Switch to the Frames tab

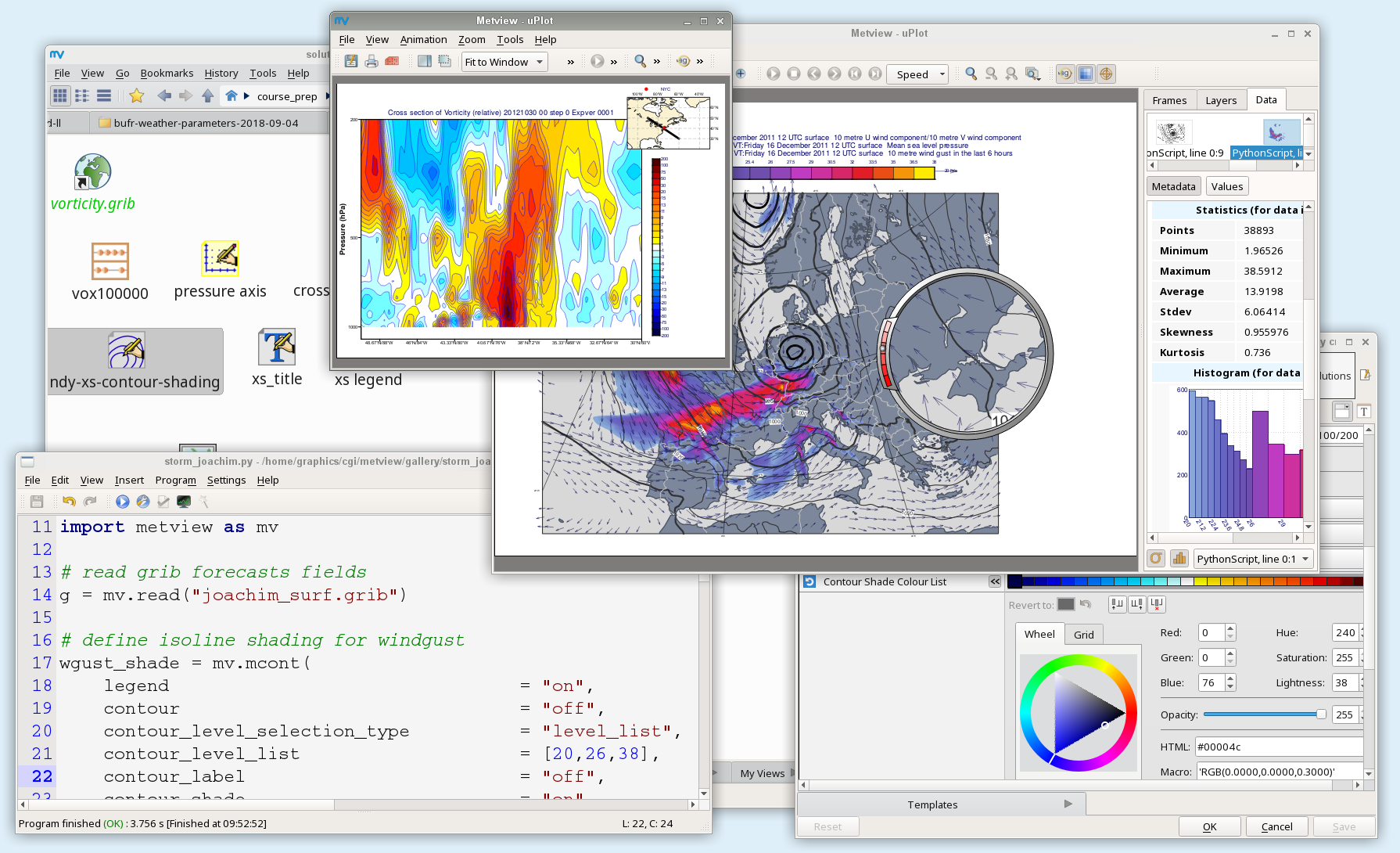[1169, 100]
